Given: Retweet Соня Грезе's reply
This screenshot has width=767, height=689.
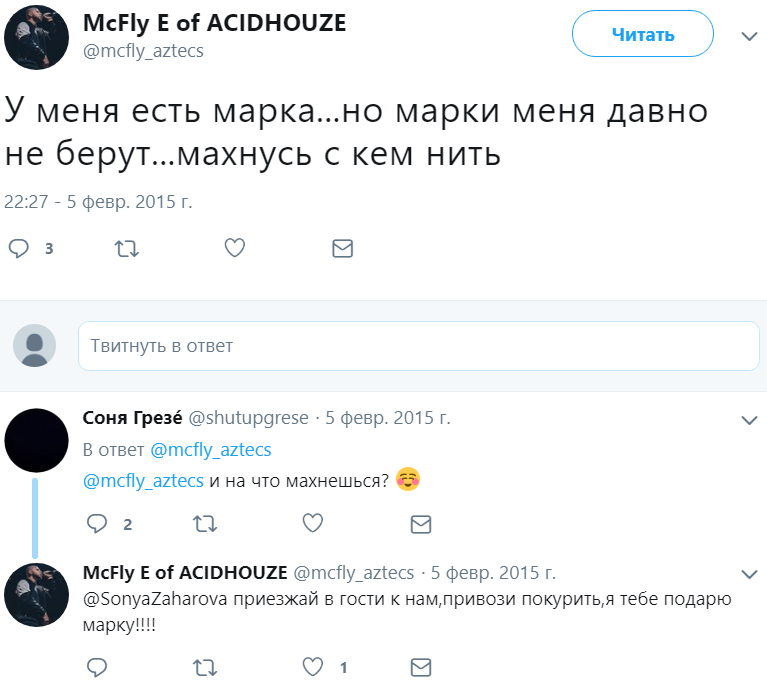Looking at the screenshot, I should (x=205, y=523).
